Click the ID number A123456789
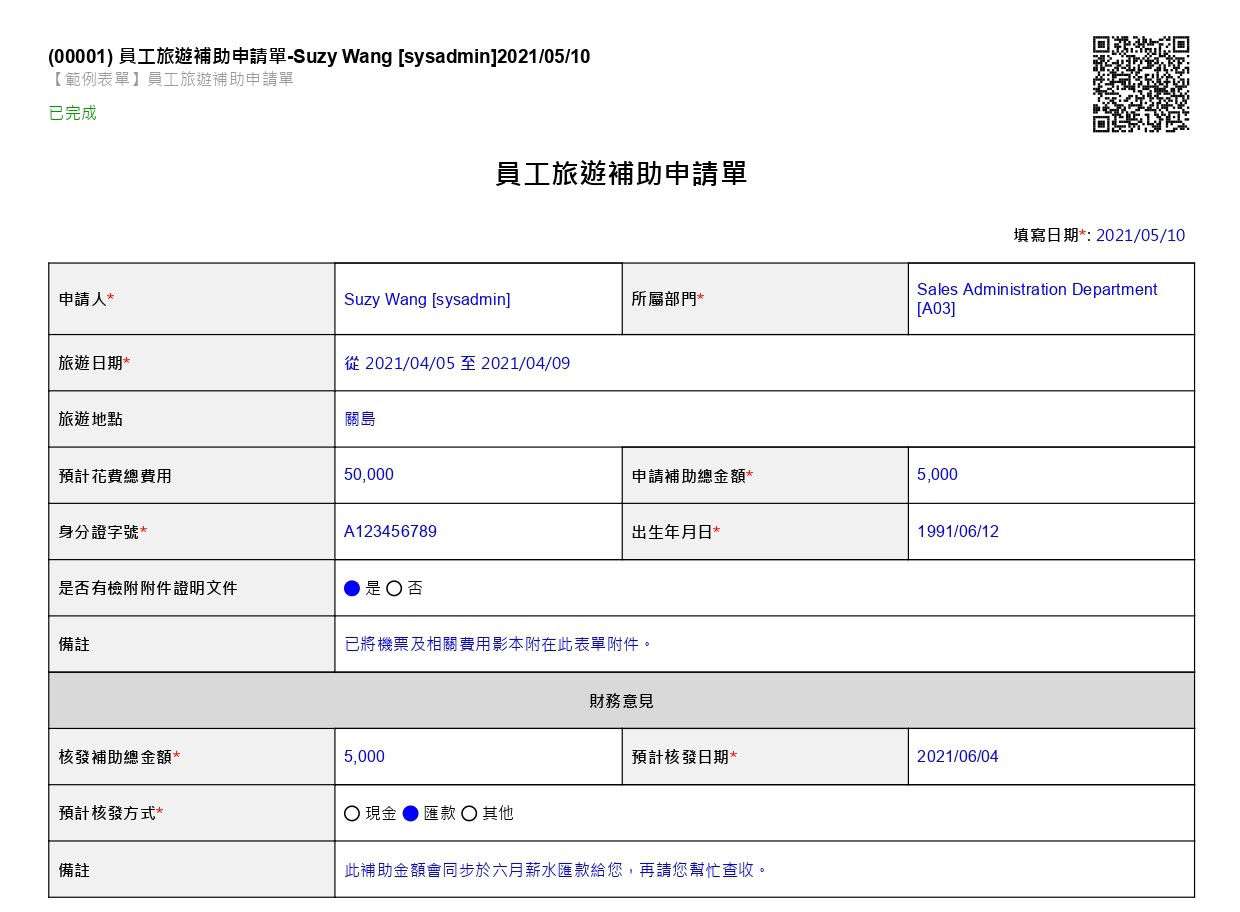The height and width of the screenshot is (912, 1240). (390, 532)
